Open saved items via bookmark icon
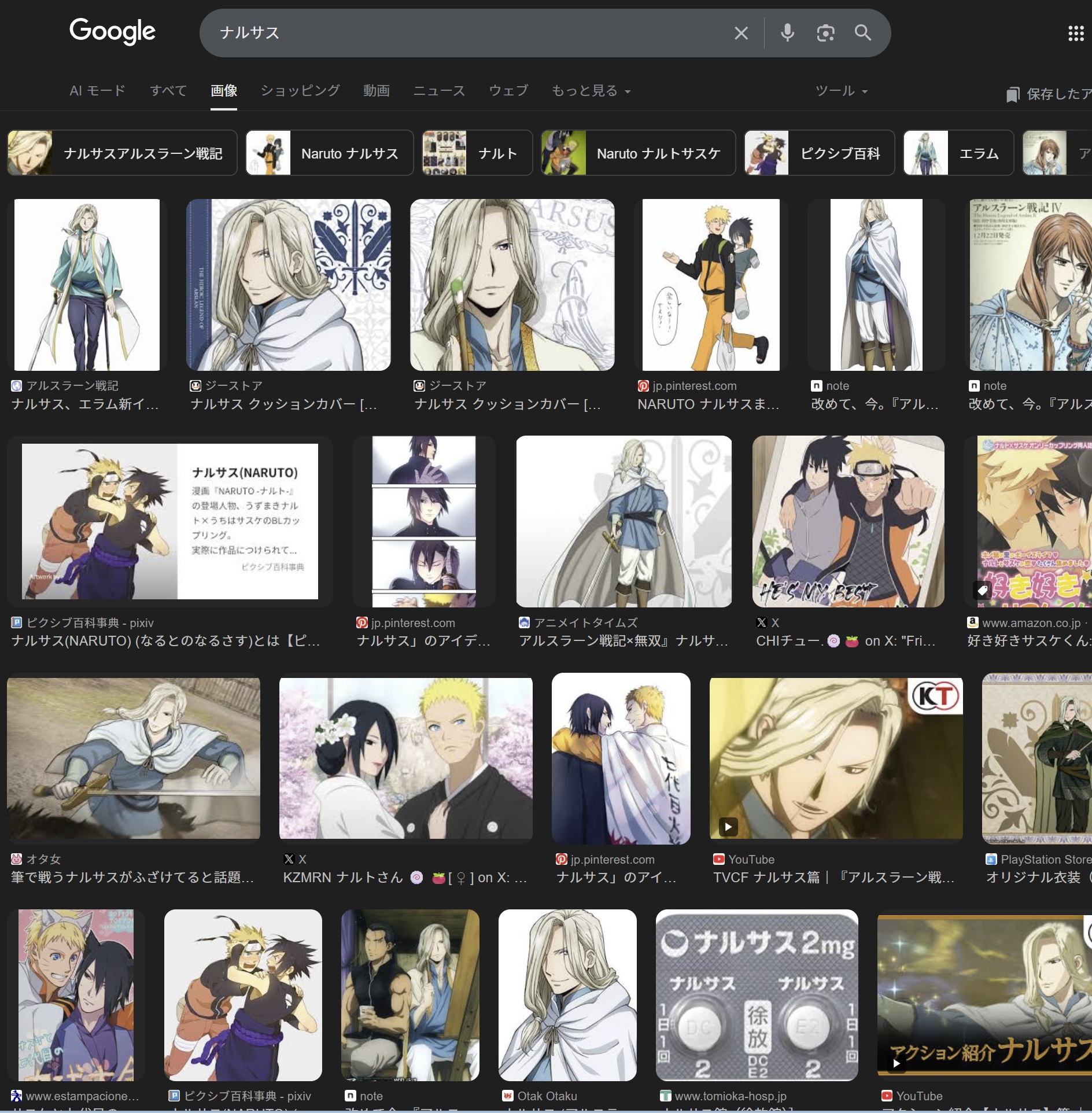 pos(1012,94)
